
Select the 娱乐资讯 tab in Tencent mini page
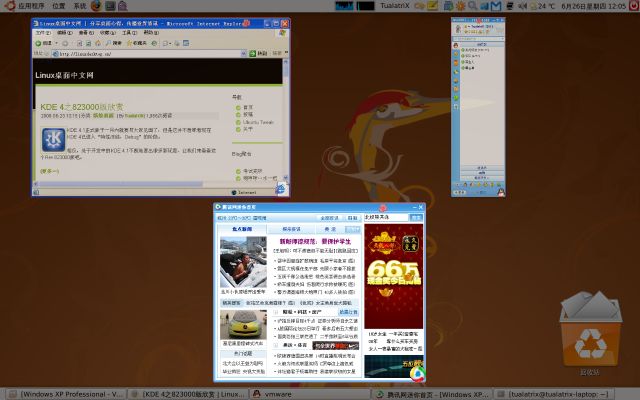291,229
